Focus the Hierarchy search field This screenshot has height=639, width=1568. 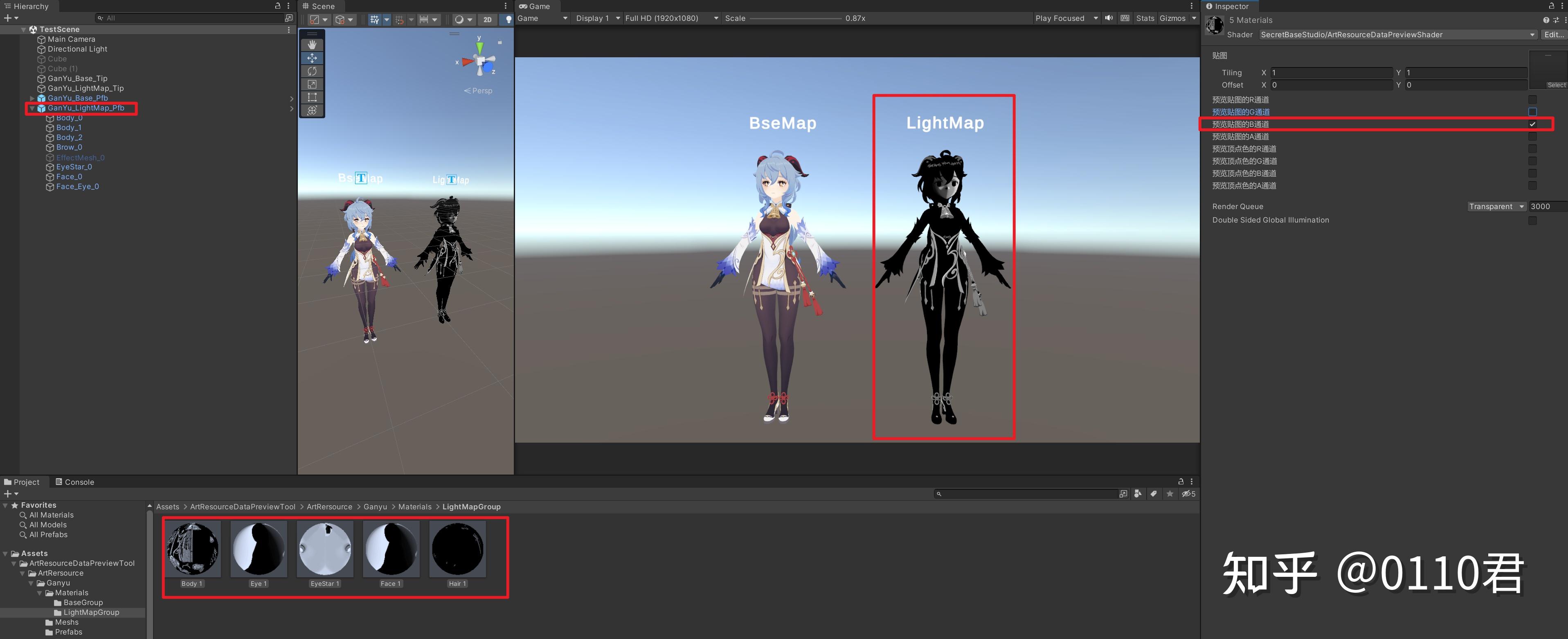(190, 18)
